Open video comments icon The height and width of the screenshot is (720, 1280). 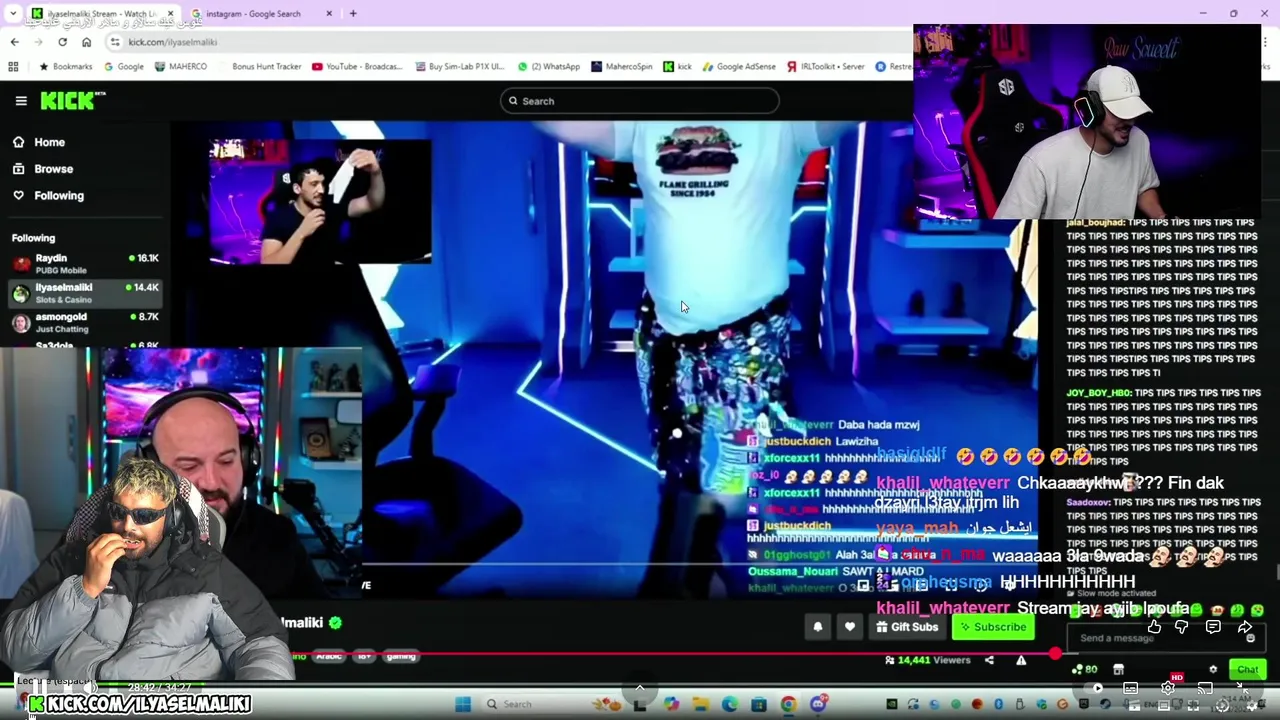(x=1212, y=627)
